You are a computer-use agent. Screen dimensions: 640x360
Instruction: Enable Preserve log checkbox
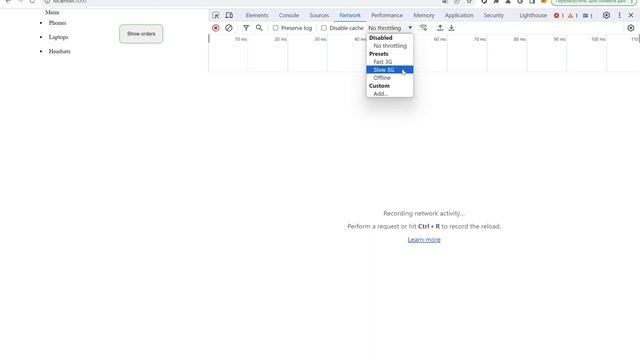[x=276, y=28]
